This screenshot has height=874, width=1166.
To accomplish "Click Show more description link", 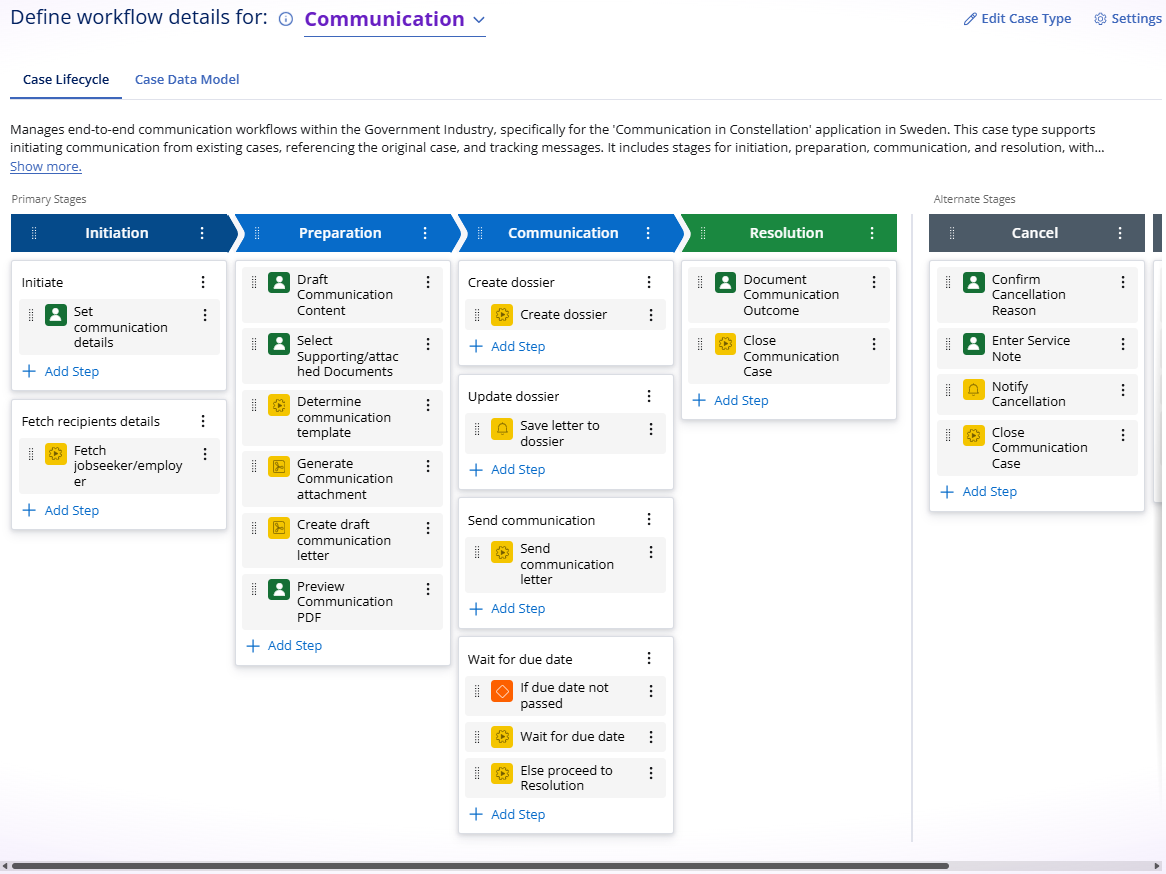I will [45, 167].
